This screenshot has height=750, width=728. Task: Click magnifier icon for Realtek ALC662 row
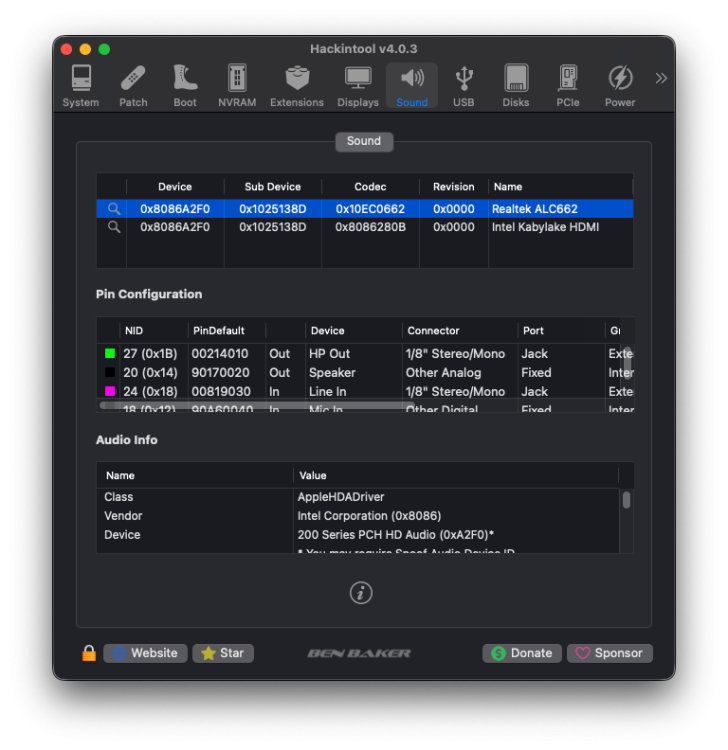pyautogui.click(x=114, y=209)
